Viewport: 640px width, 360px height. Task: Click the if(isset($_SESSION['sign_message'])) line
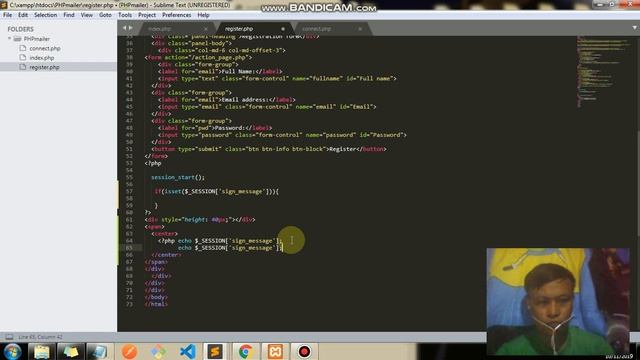[x=216, y=191]
